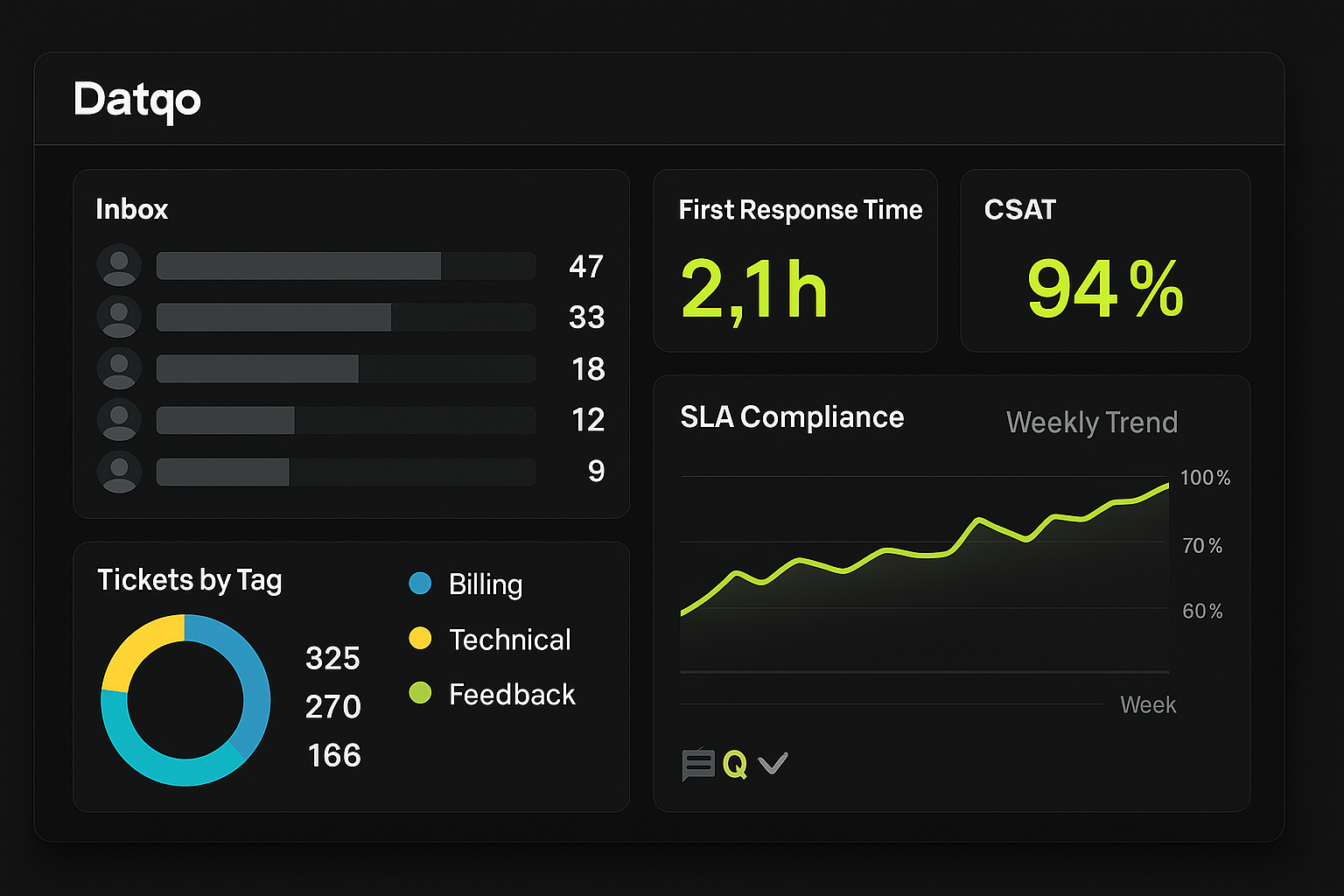
Task: Toggle visibility of the Billing series
Action: coord(422,583)
